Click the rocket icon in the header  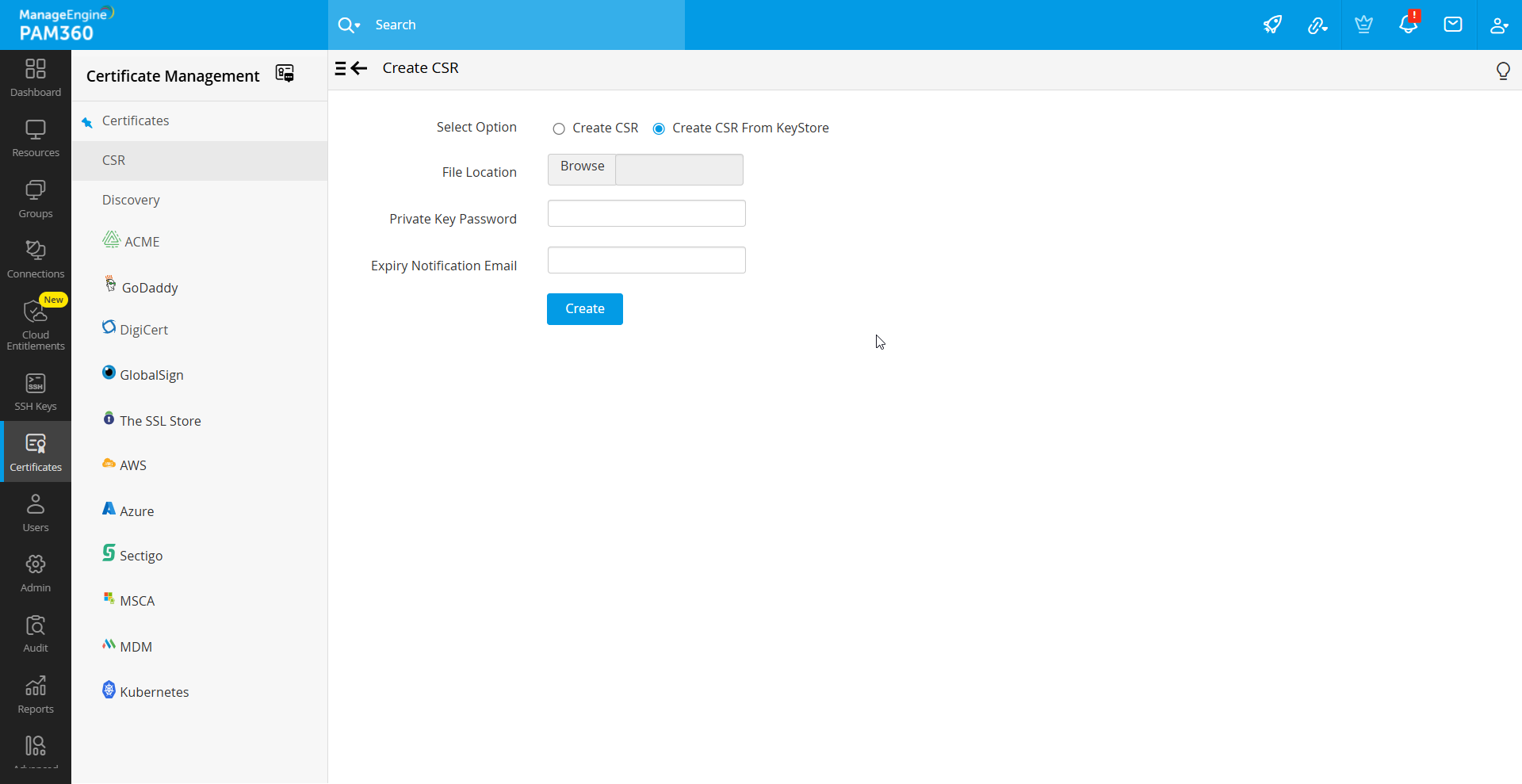[x=1272, y=25]
